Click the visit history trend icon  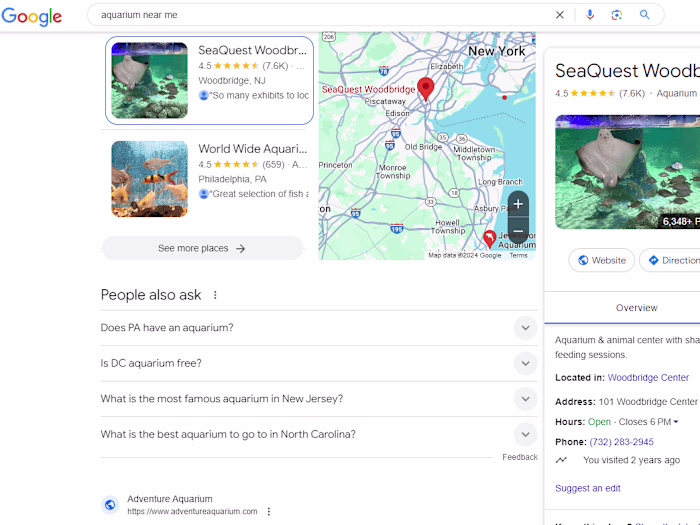pos(561,460)
